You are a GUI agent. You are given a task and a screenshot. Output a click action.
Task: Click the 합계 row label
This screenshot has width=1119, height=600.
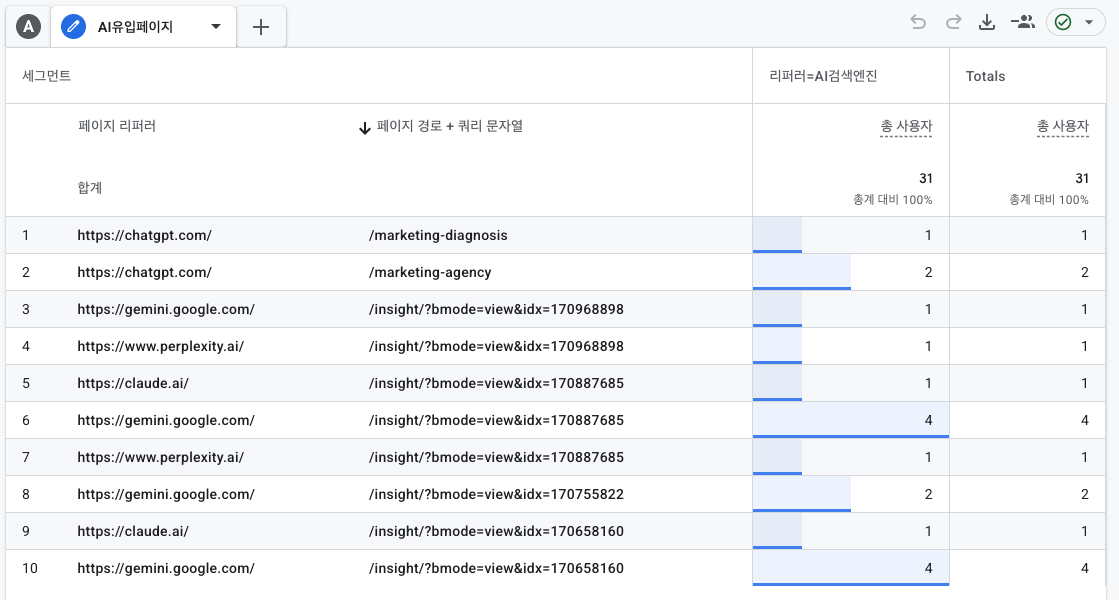90,188
